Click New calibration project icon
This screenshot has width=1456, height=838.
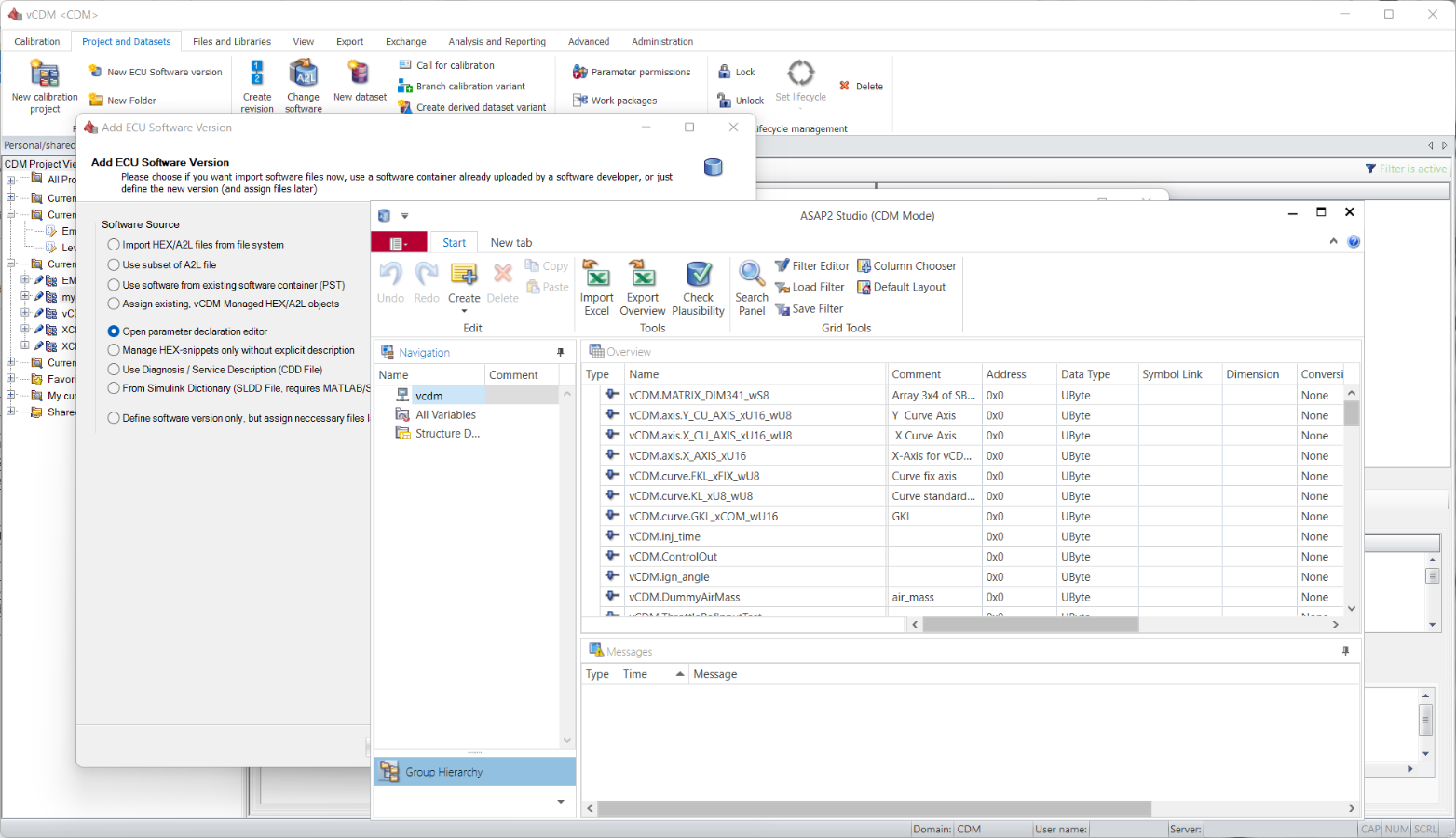[44, 74]
